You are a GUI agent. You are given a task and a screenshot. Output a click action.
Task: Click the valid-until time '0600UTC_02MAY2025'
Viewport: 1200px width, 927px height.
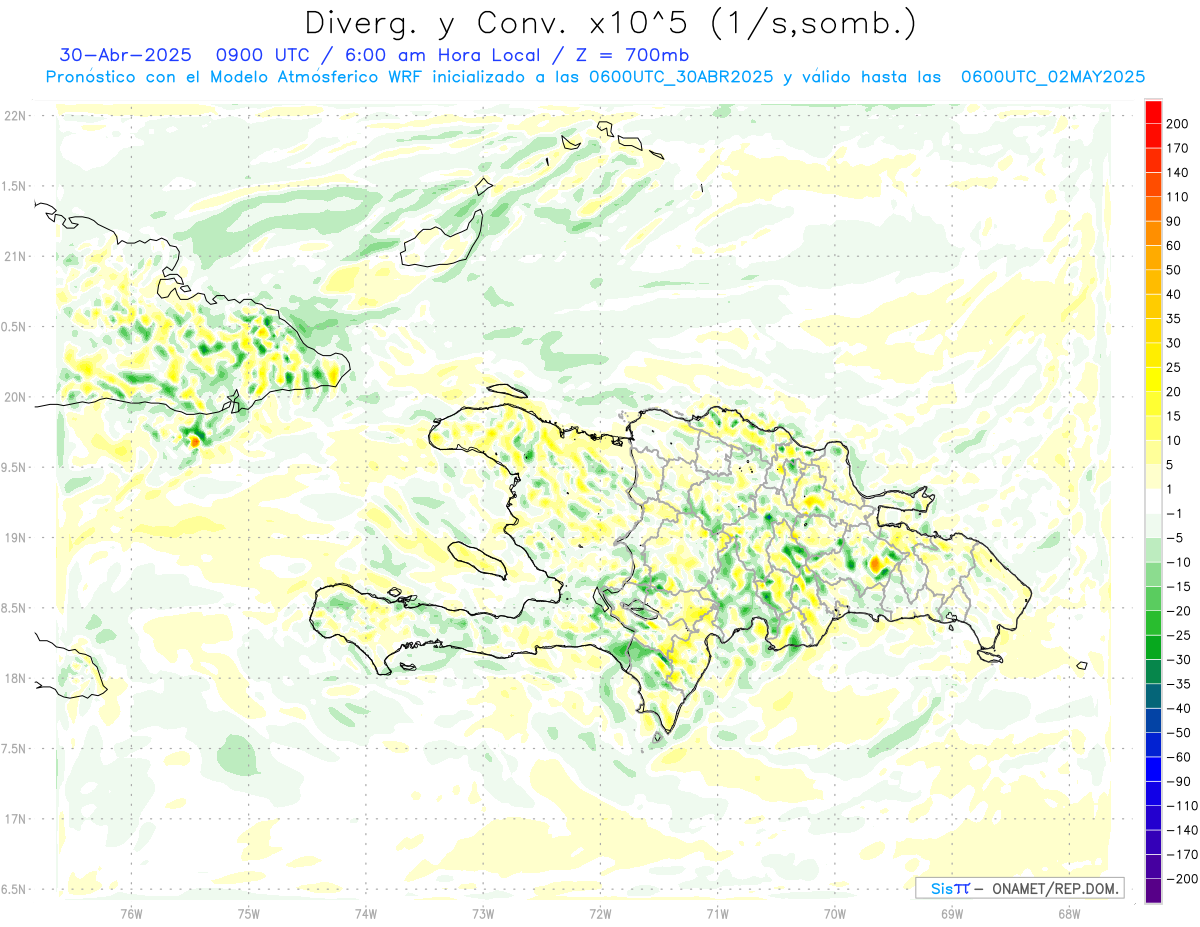pos(1052,77)
